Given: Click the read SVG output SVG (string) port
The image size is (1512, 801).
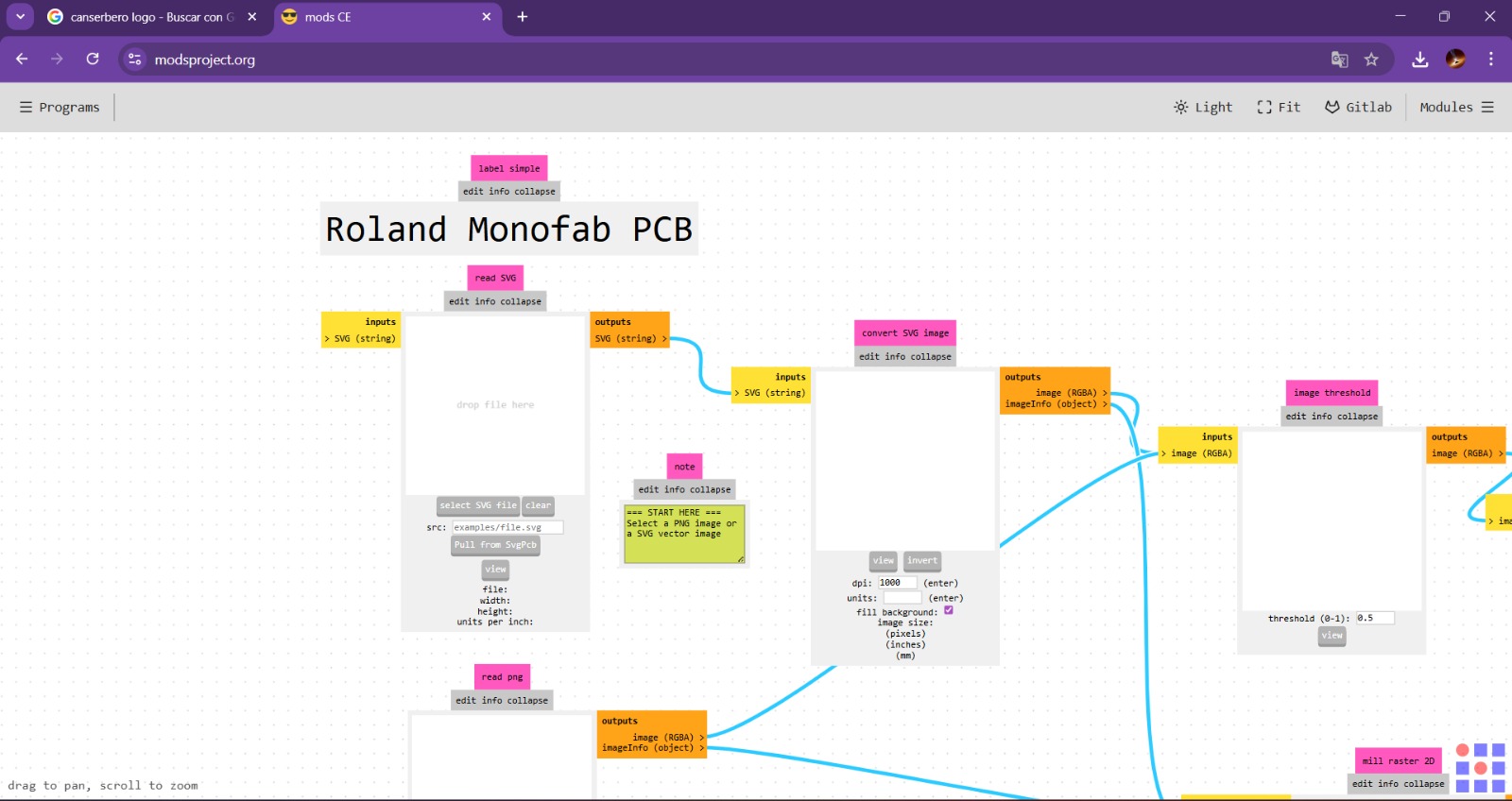Looking at the screenshot, I should point(630,338).
